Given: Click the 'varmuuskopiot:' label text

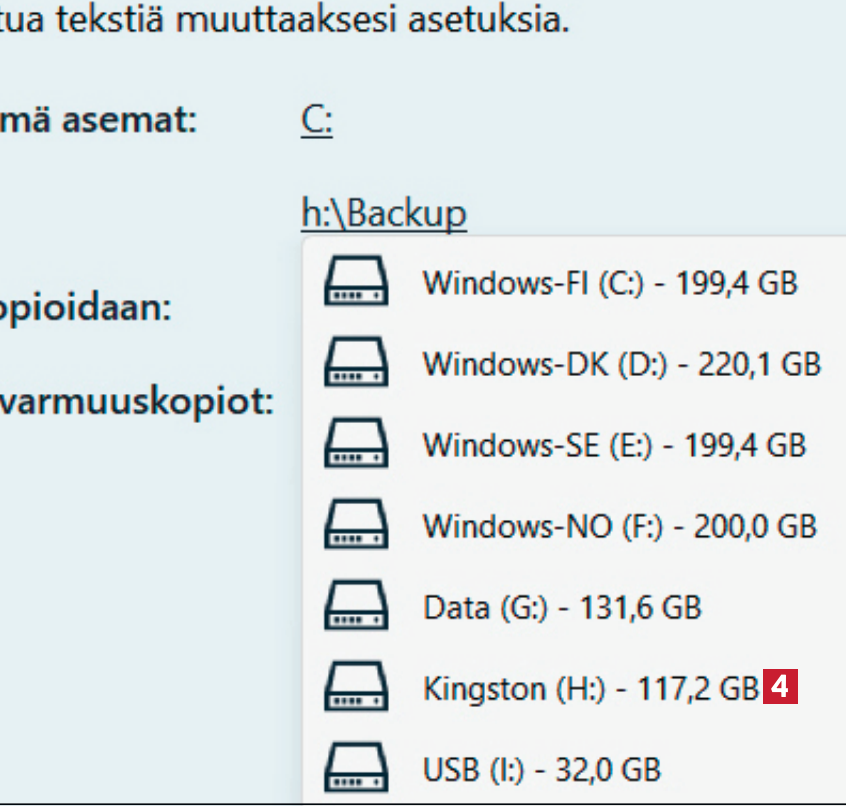Looking at the screenshot, I should coord(137,403).
